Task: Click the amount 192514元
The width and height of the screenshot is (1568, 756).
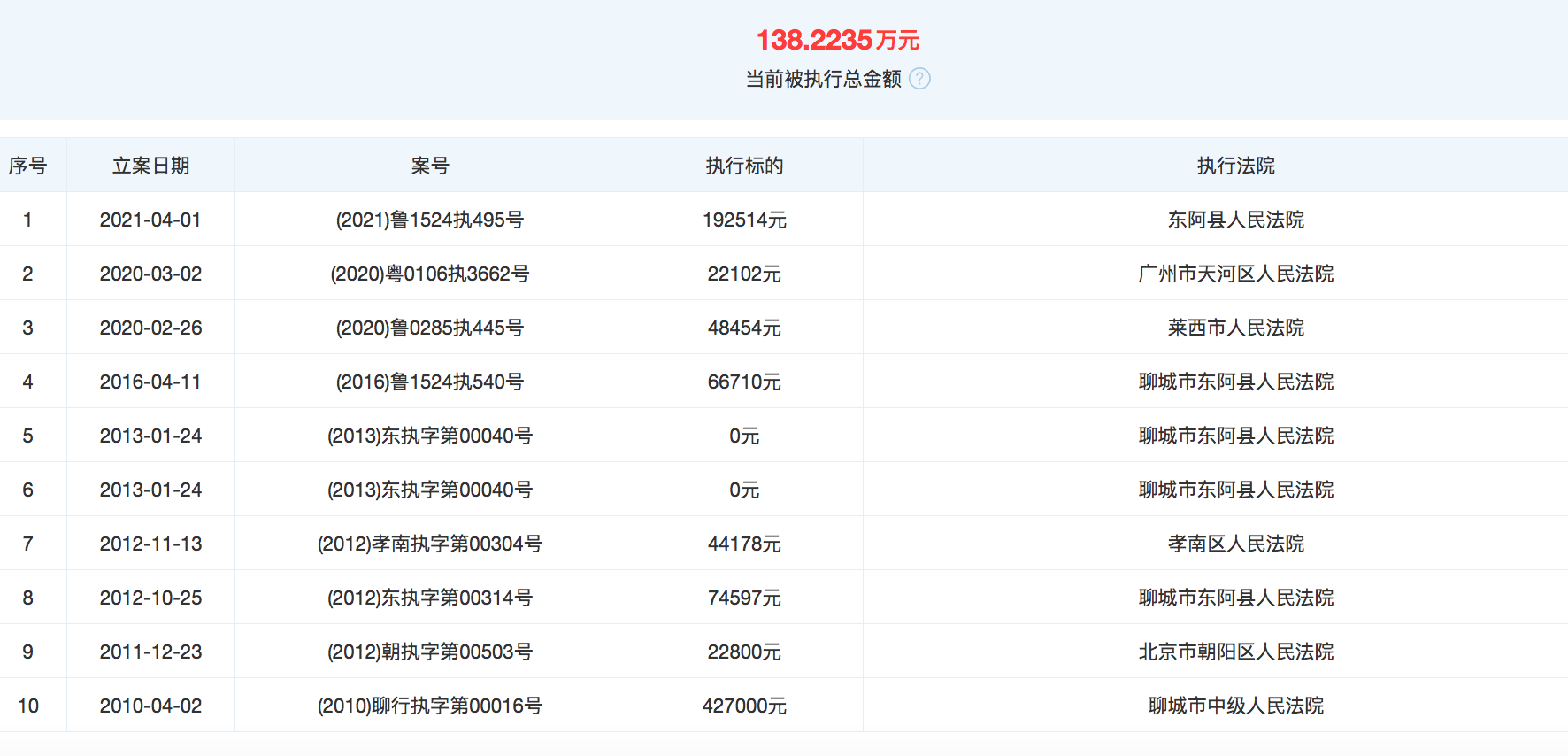Action: click(744, 220)
